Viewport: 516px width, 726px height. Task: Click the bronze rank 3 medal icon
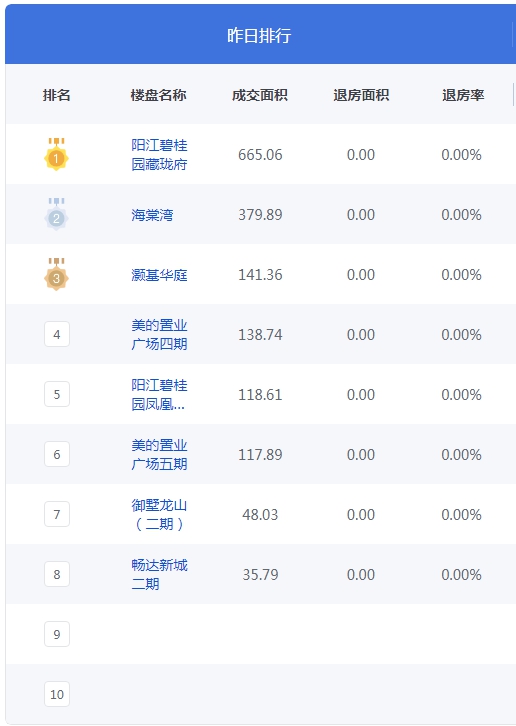click(57, 274)
